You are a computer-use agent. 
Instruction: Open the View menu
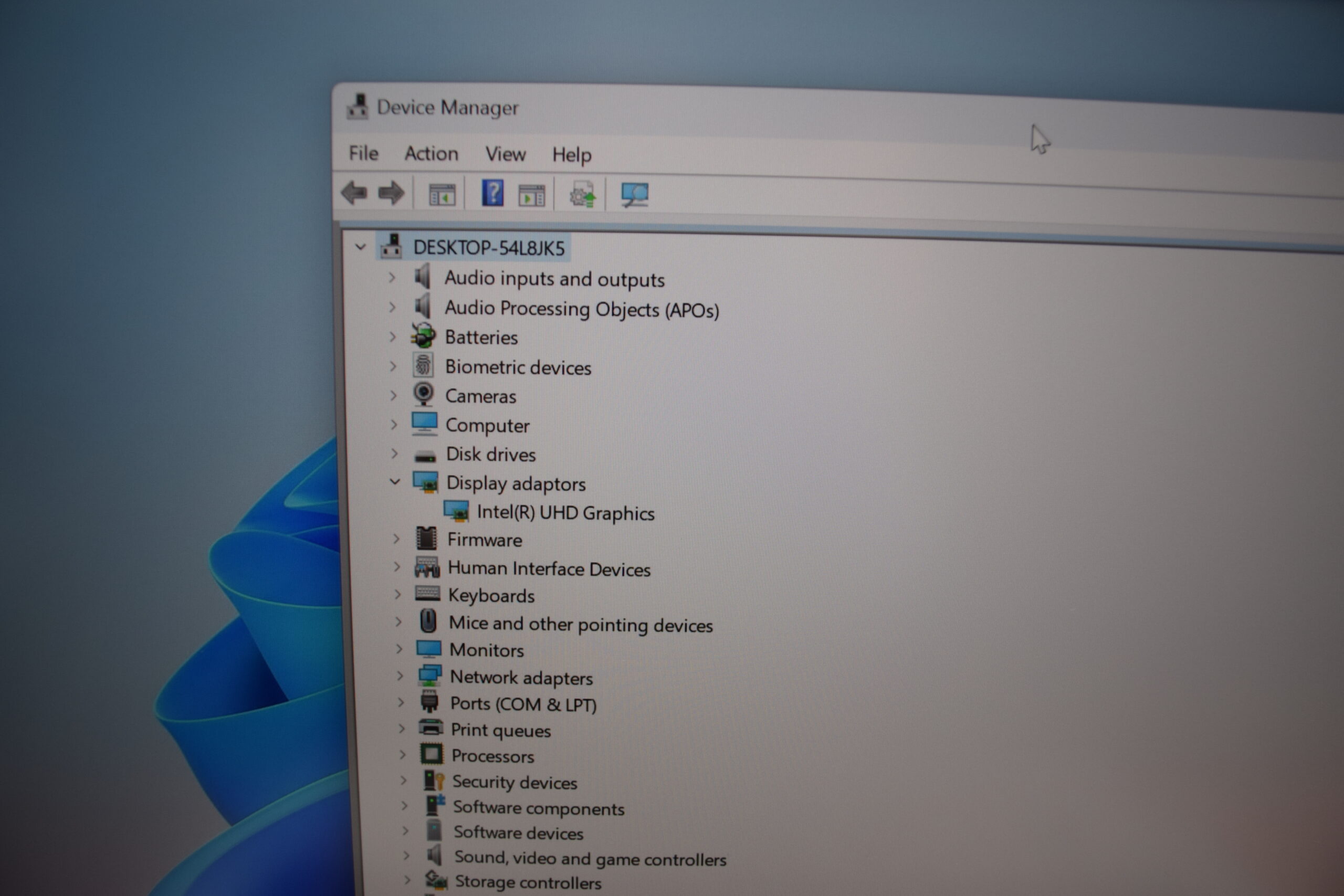tap(505, 154)
